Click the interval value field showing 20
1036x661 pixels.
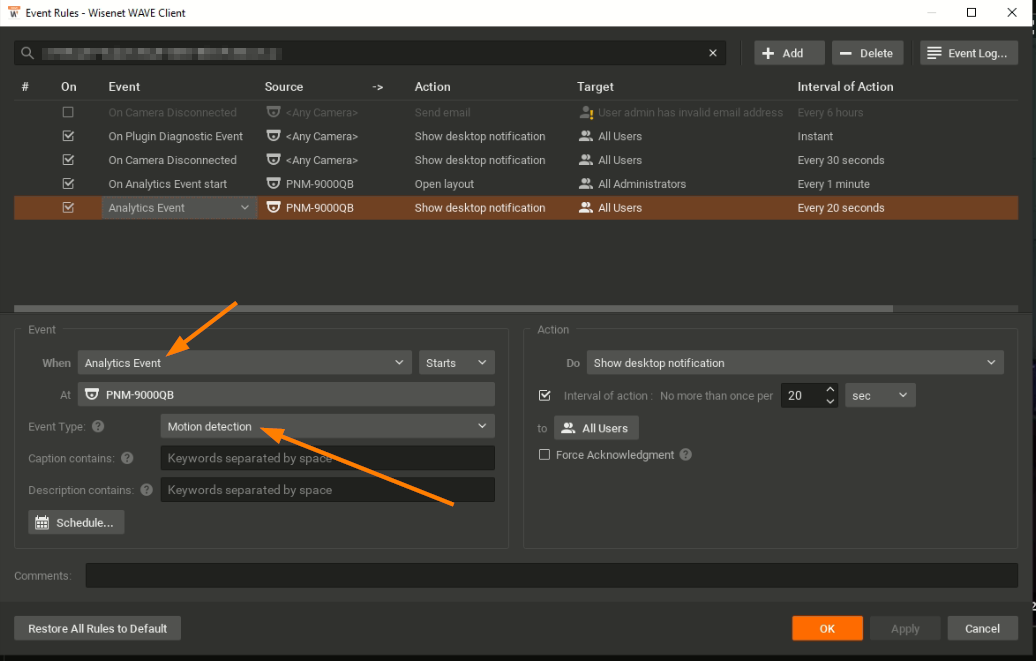[x=801, y=395]
